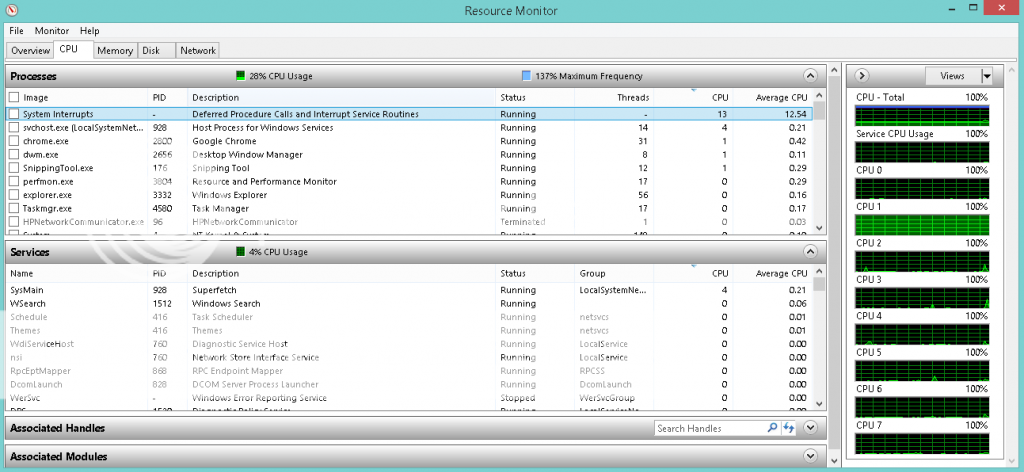The image size is (1024, 472).
Task: Type in the Search Handles field
Action: pyautogui.click(x=710, y=428)
